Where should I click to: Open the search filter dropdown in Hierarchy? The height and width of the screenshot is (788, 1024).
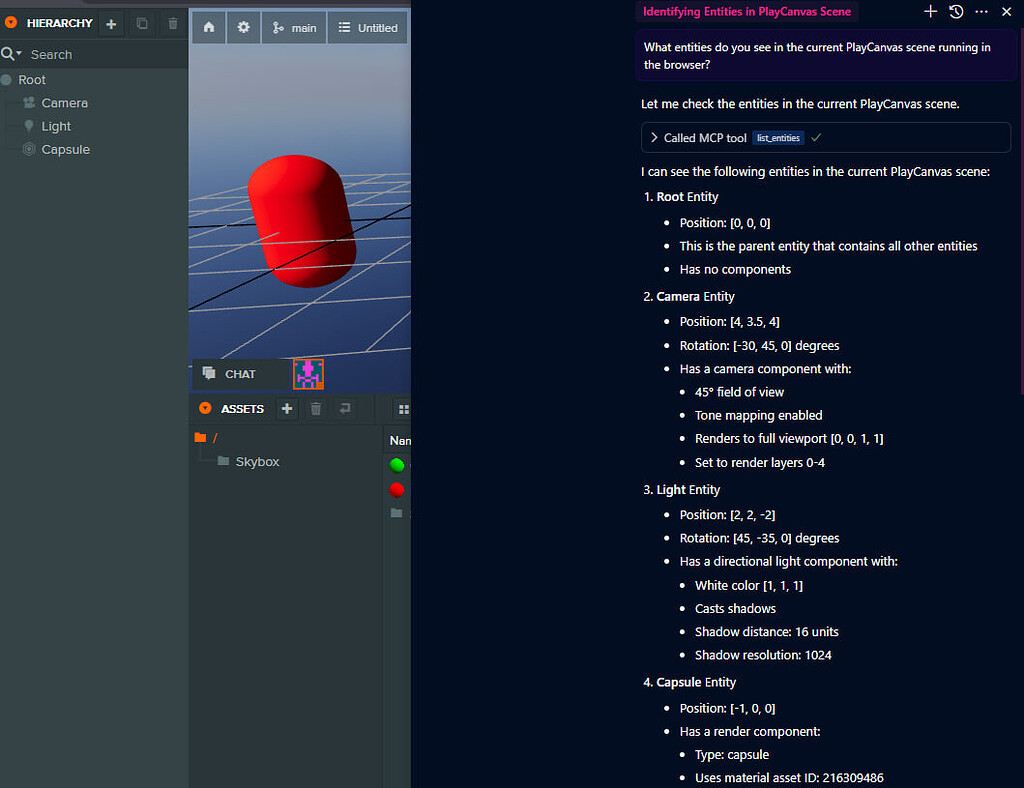12,54
